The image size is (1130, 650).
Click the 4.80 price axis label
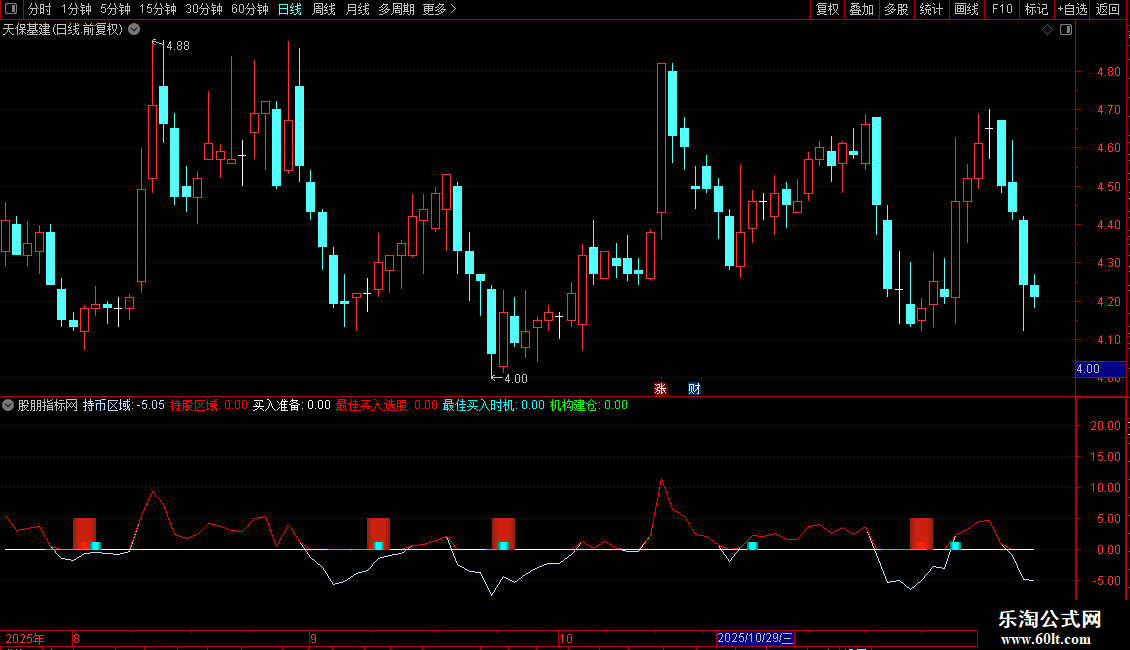(1108, 71)
